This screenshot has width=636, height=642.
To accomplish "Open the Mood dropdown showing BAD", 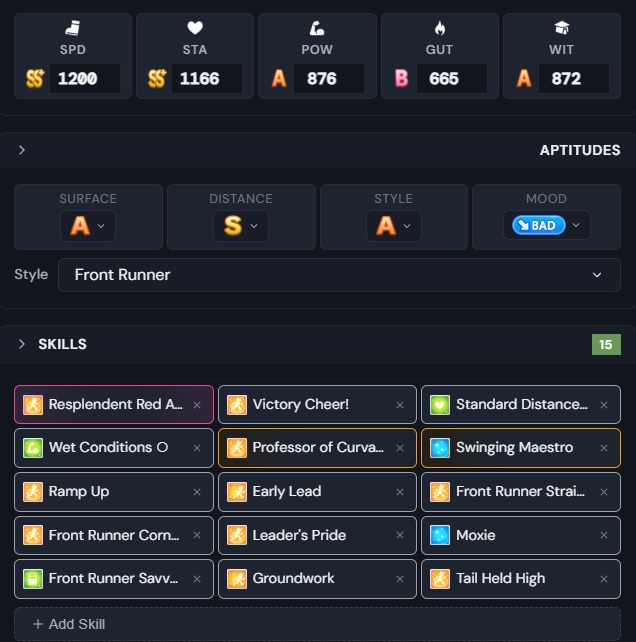I will pos(547,225).
